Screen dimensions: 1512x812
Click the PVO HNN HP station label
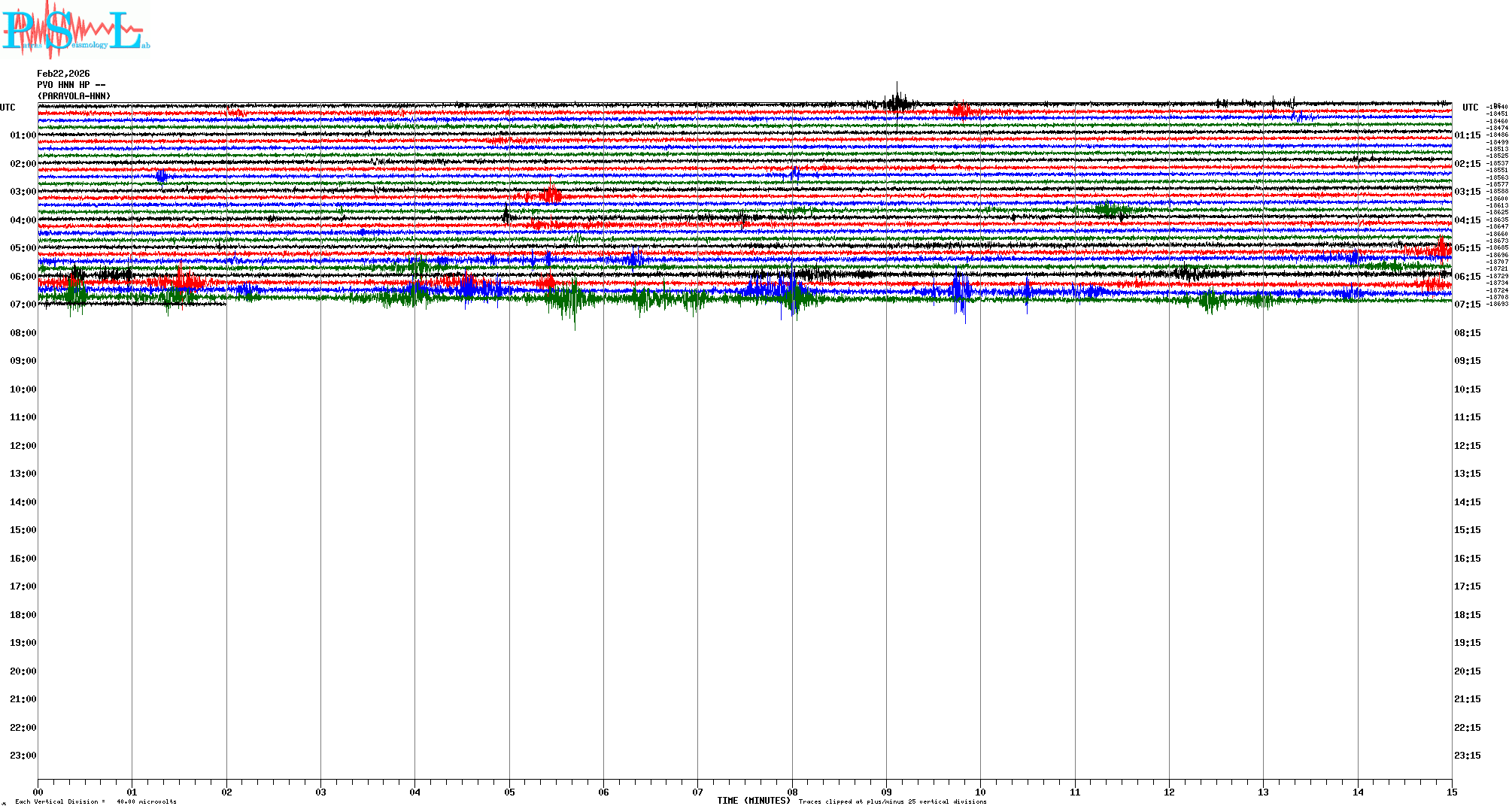71,85
